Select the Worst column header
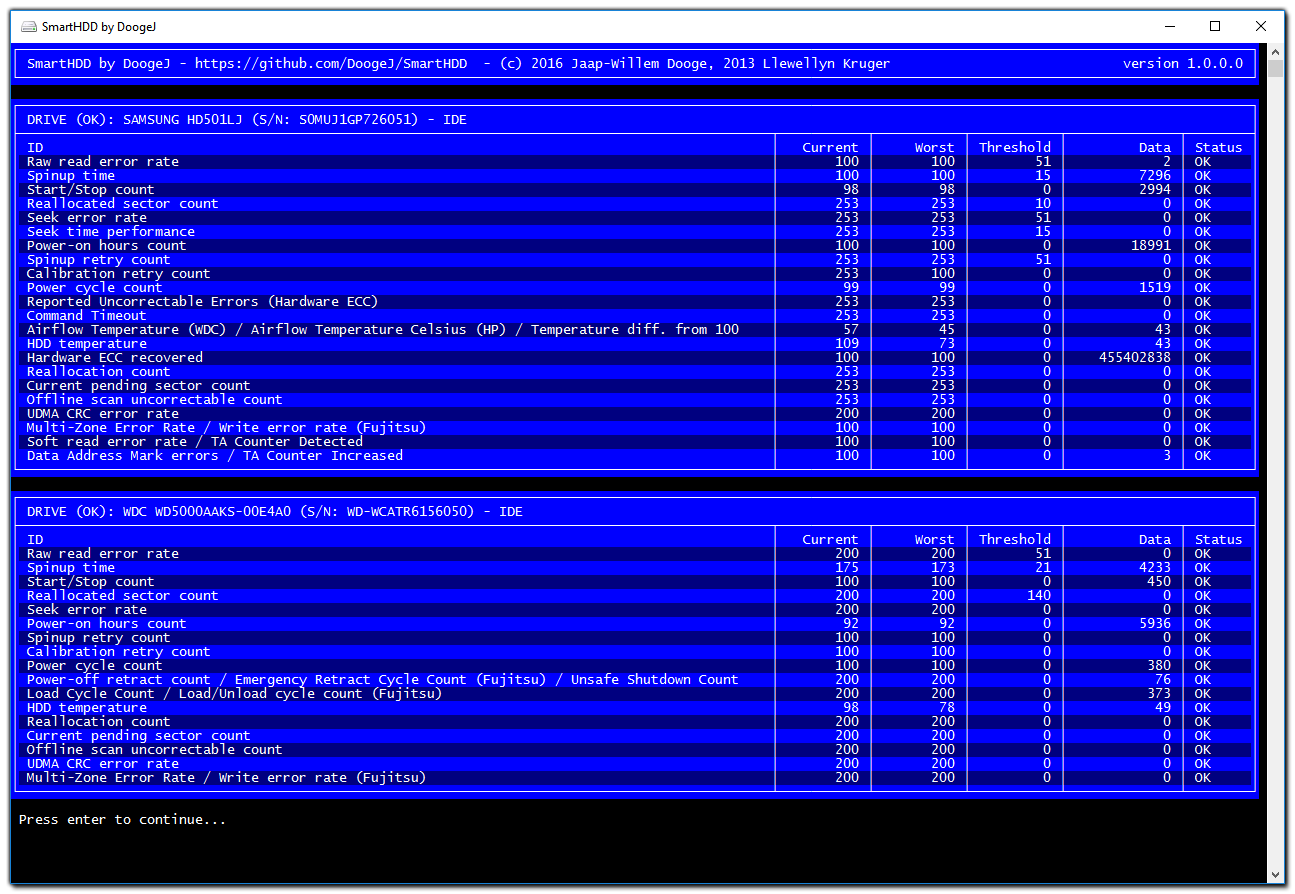Image resolution: width=1295 pixels, height=894 pixels. [x=933, y=147]
